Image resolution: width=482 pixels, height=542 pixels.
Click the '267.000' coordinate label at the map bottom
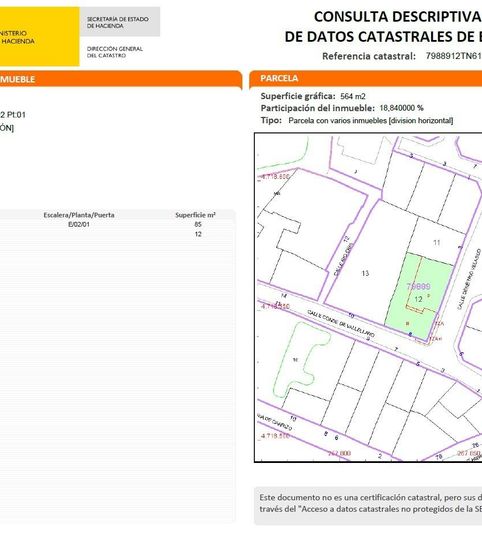click(339, 453)
